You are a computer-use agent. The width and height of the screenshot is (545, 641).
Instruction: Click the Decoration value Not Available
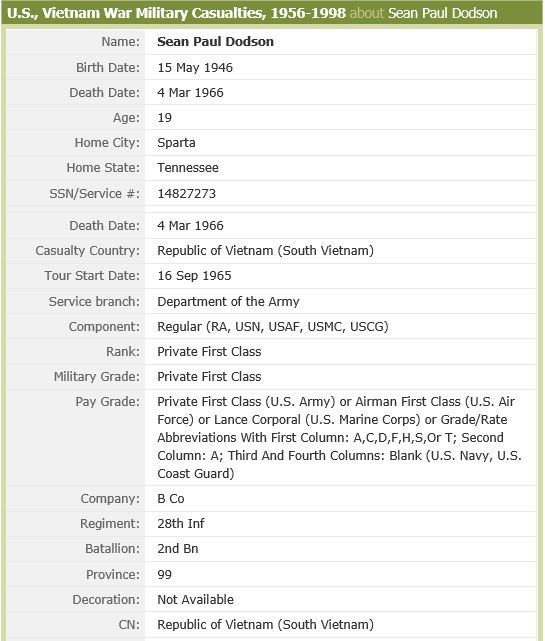pos(195,600)
